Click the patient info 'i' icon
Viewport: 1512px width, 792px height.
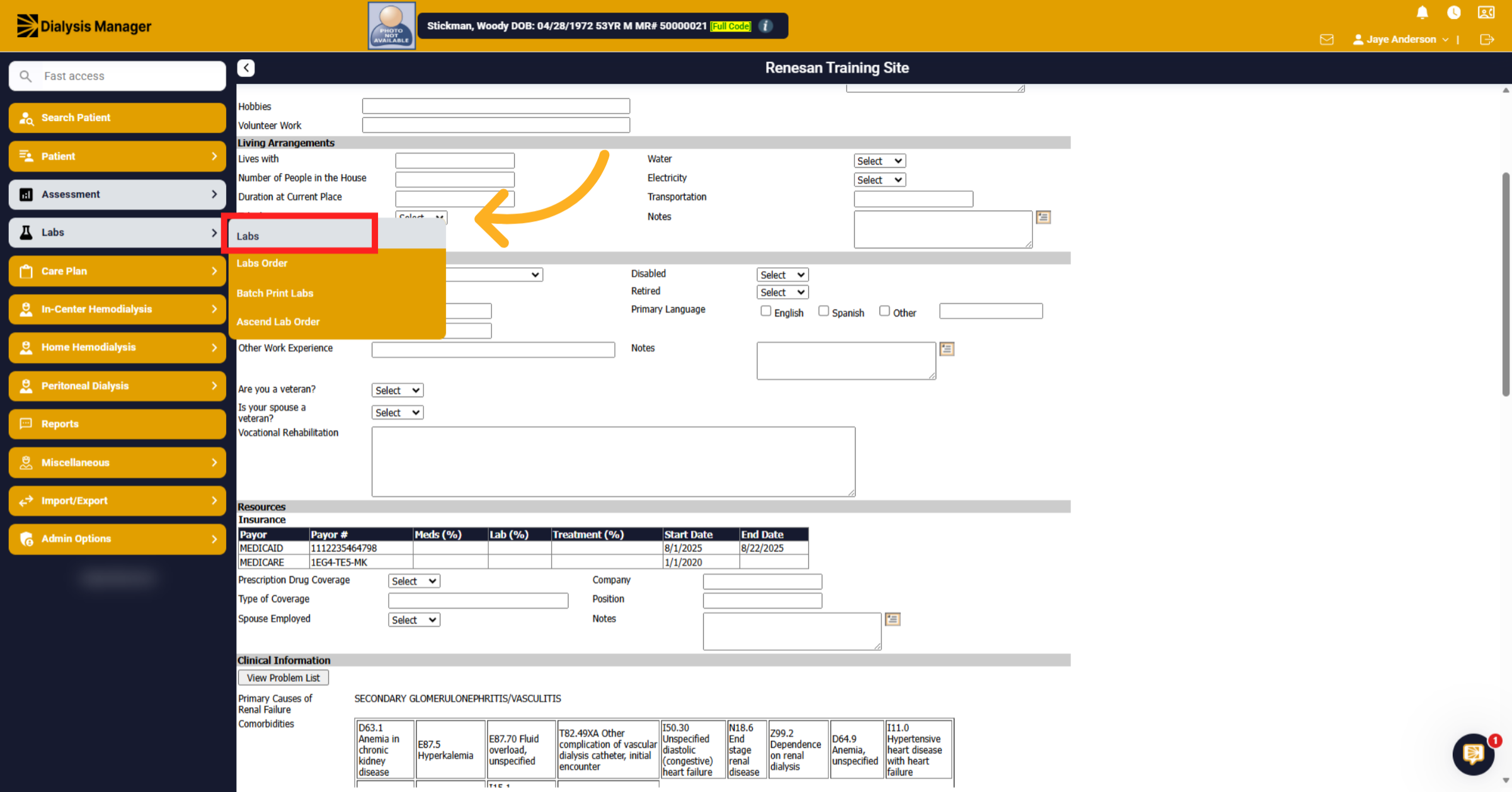(x=765, y=26)
